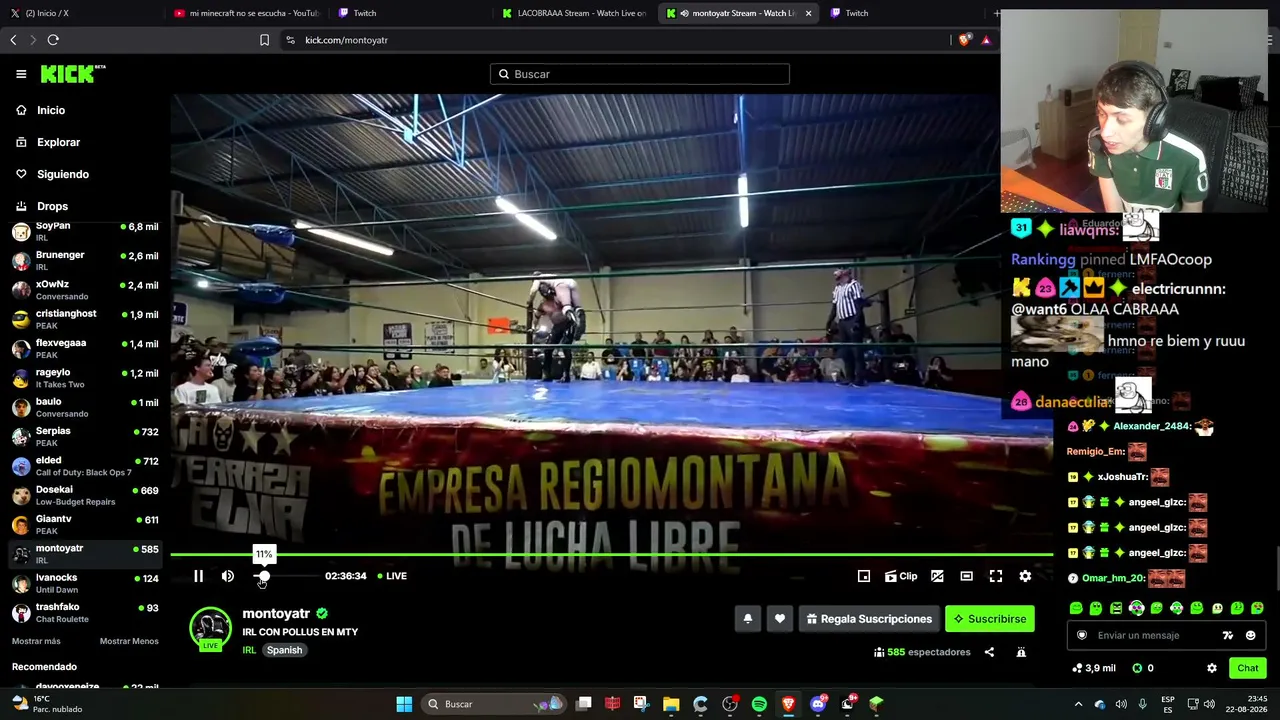The width and height of the screenshot is (1280, 720).
Task: Open File Explorer from the taskbar
Action: pos(671,704)
